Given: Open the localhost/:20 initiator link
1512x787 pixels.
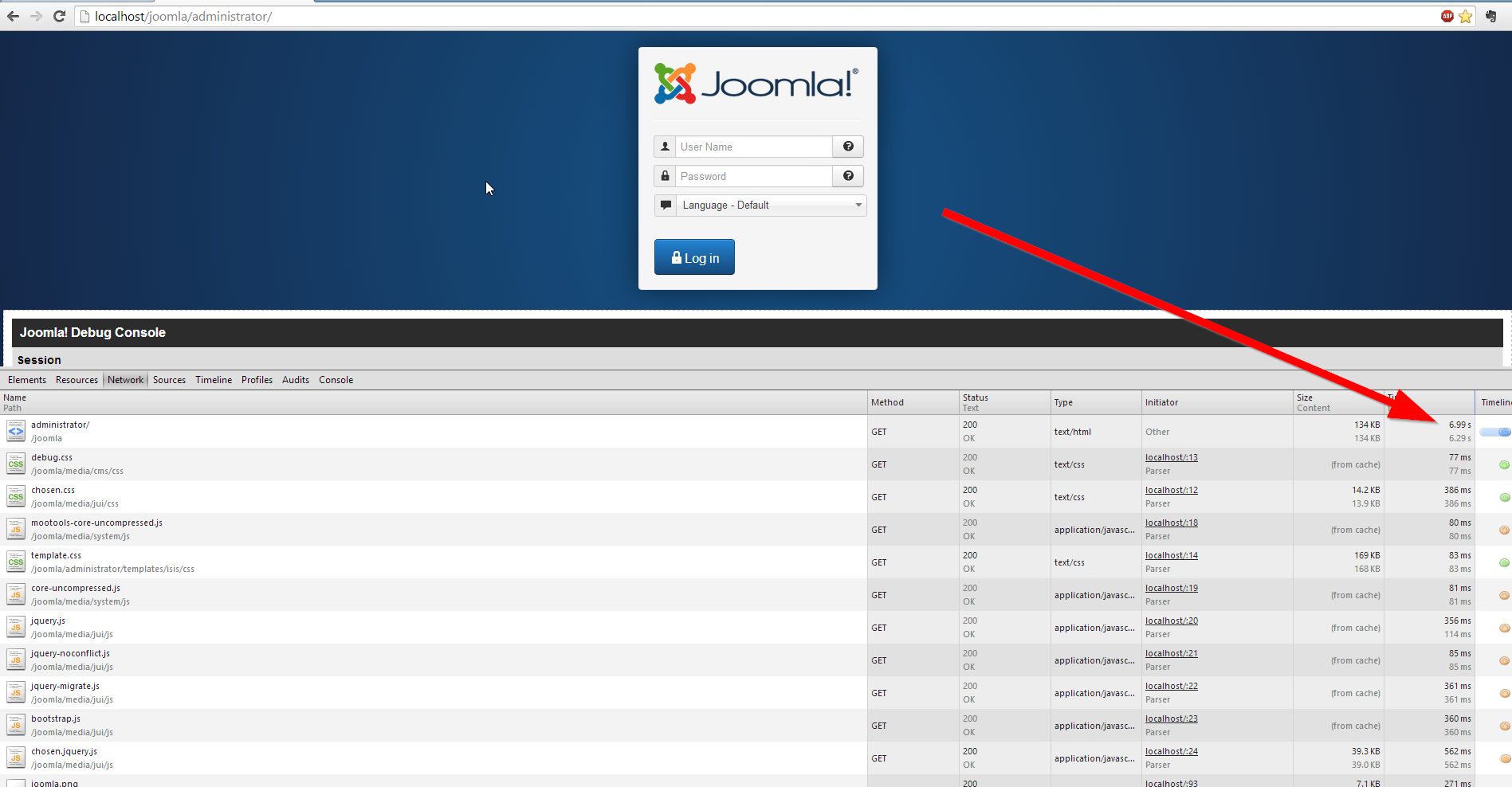Looking at the screenshot, I should tap(1172, 621).
